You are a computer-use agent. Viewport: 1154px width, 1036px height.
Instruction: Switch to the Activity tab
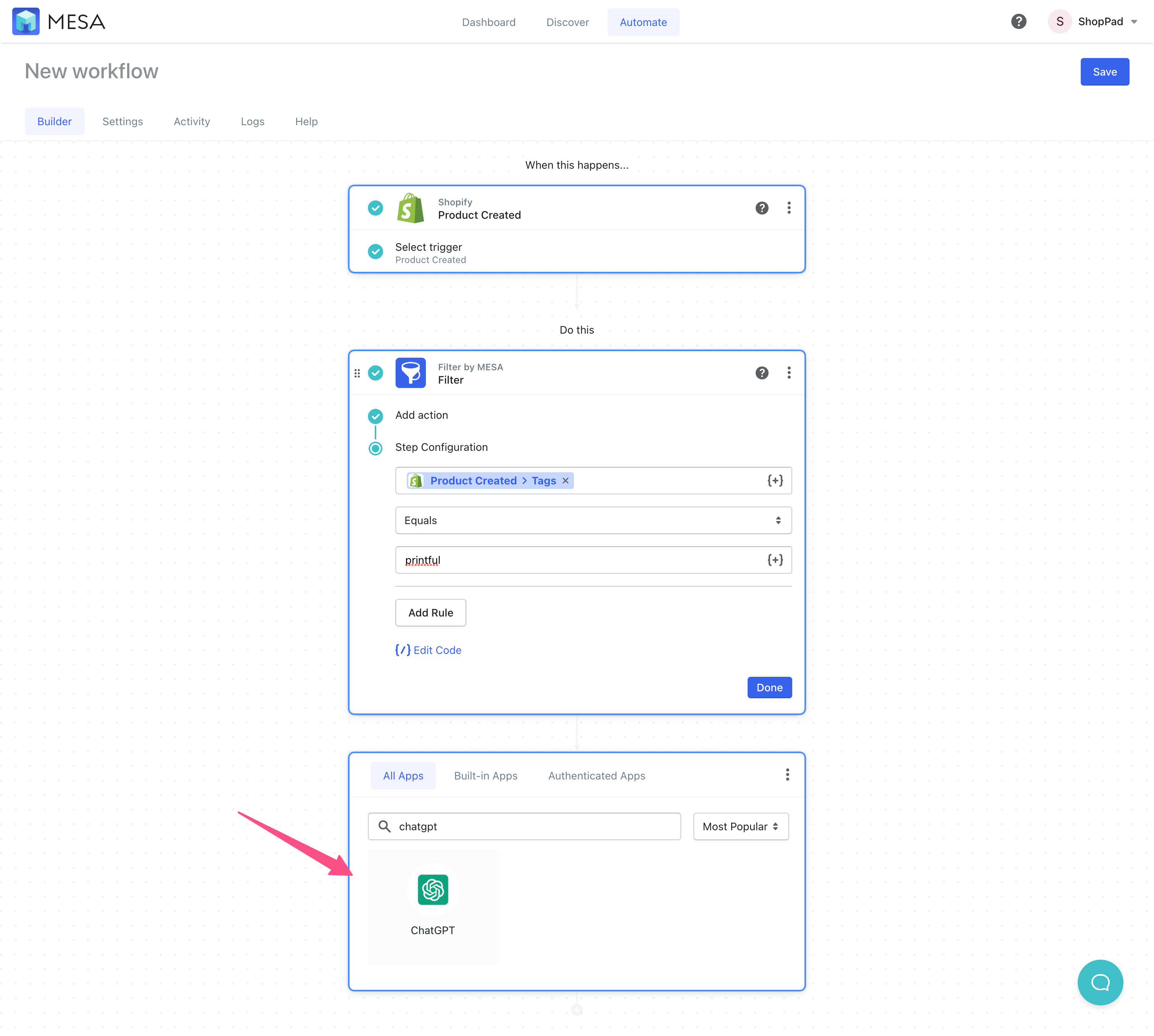[192, 121]
